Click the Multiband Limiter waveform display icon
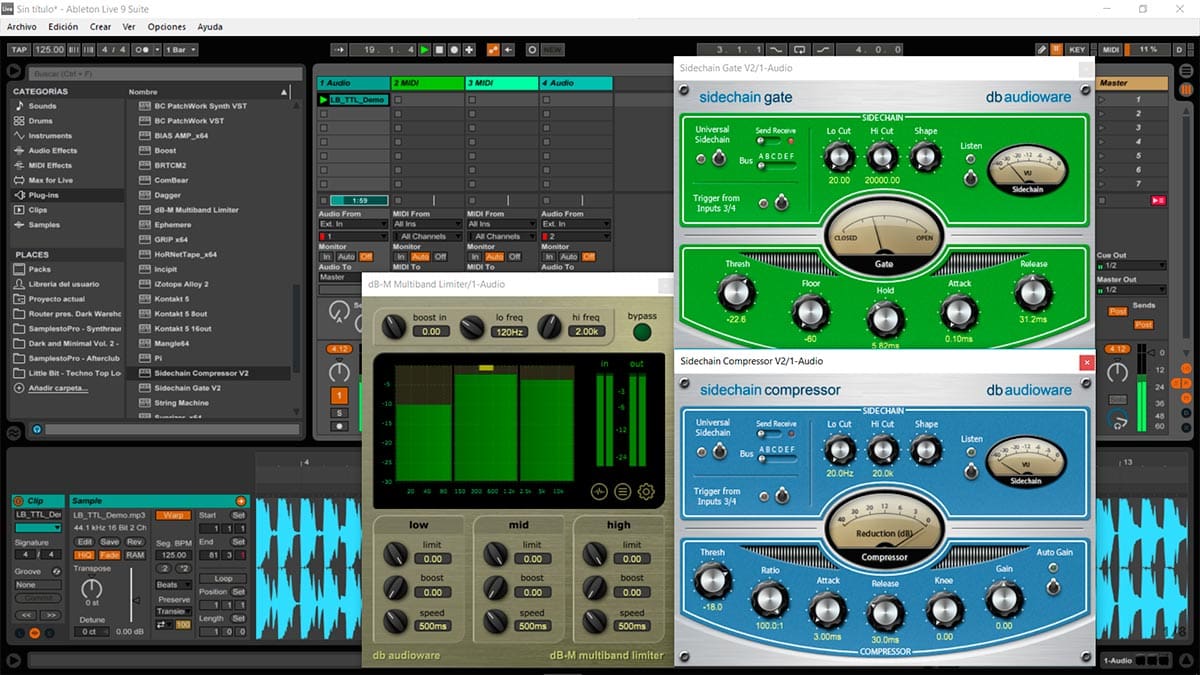 [599, 491]
